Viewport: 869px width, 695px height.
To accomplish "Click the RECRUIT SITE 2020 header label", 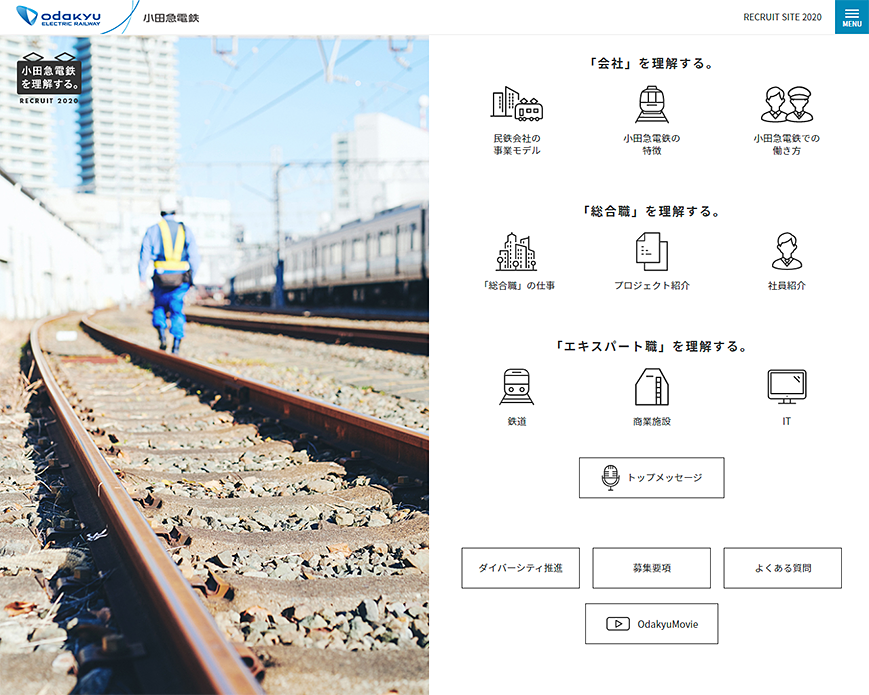I will (782, 17).
